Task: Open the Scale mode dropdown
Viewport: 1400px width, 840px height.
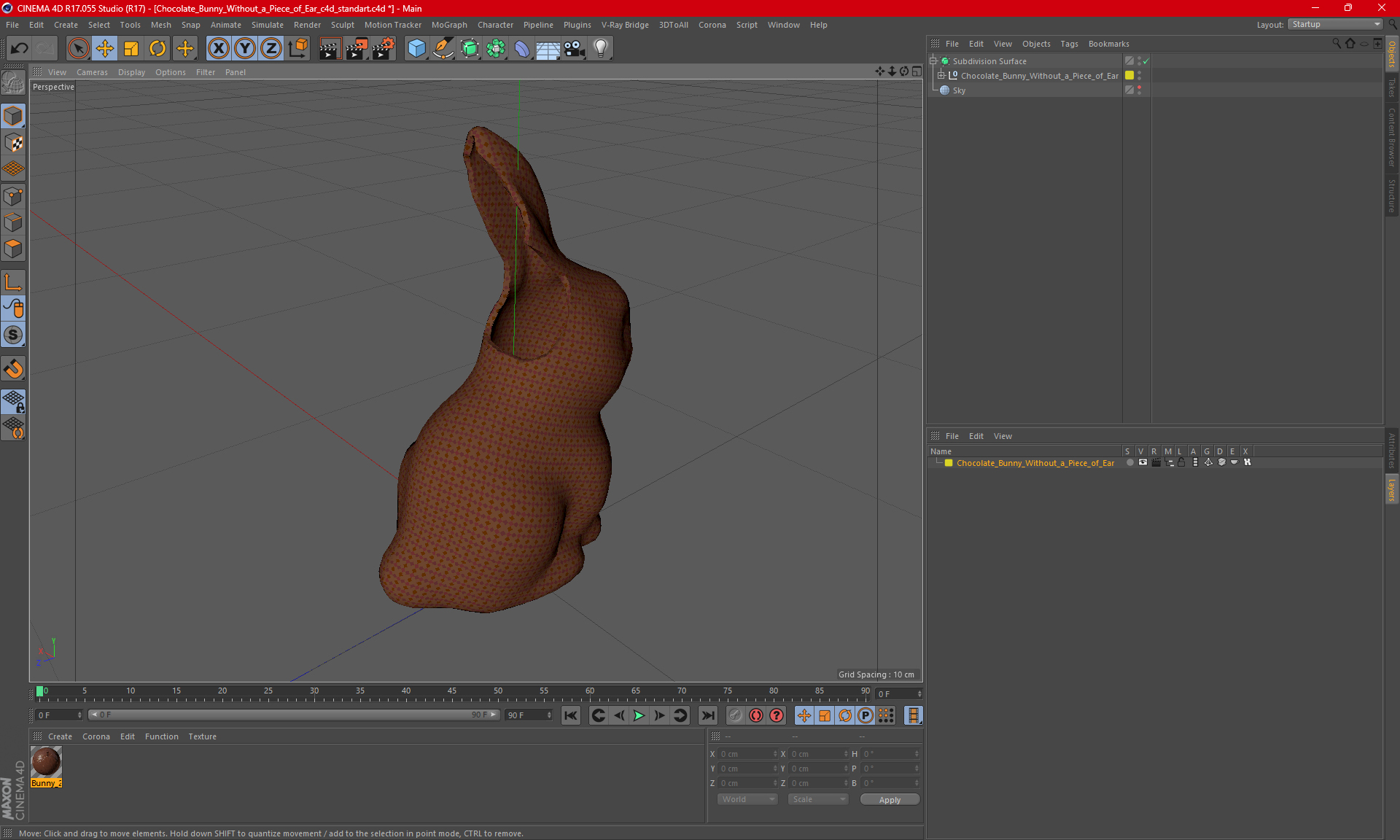Action: point(818,800)
